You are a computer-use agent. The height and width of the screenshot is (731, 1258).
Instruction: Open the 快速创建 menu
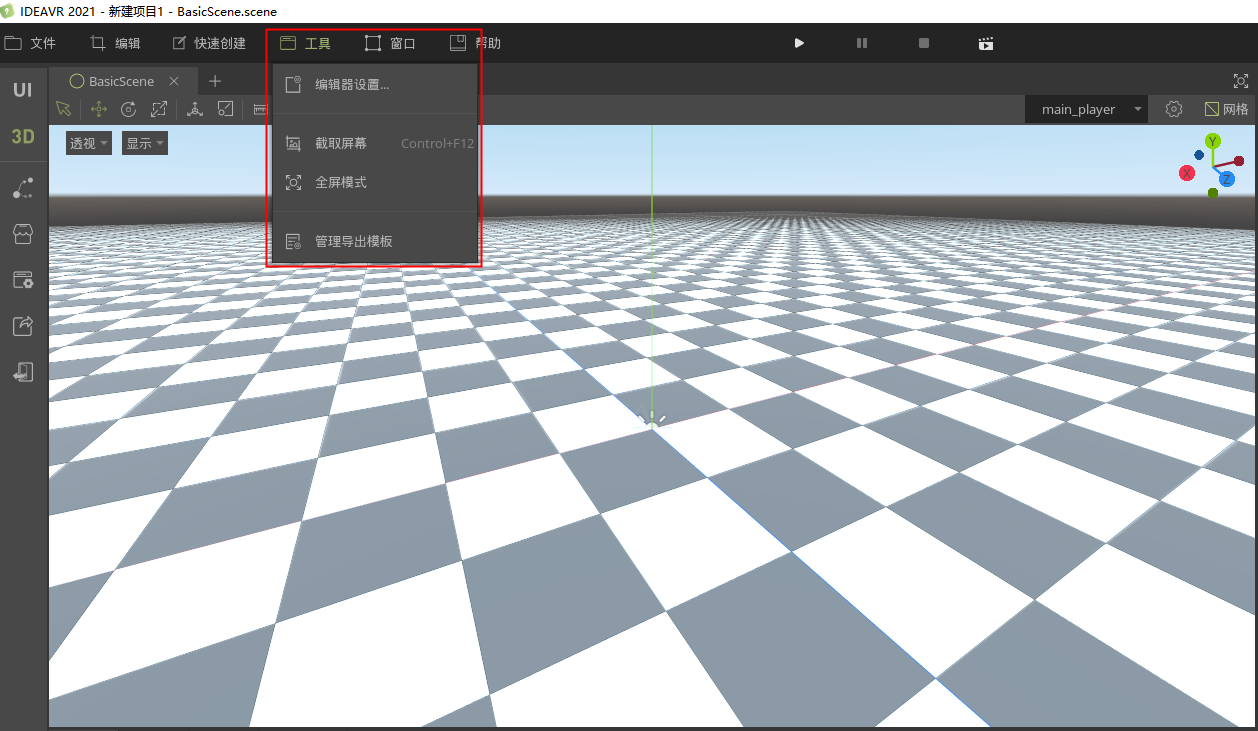click(x=209, y=43)
